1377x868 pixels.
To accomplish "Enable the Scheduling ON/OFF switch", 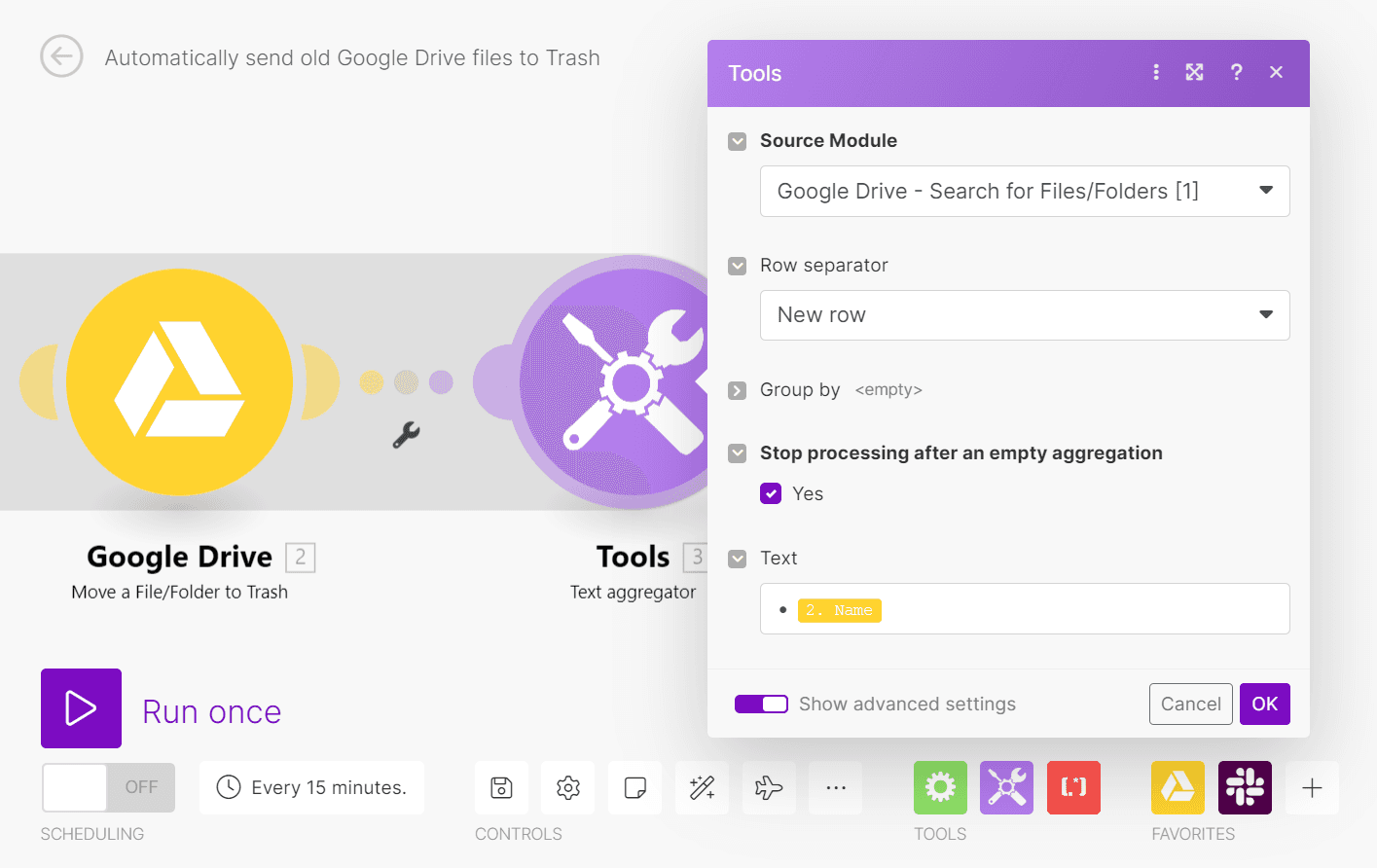I will 107,787.
